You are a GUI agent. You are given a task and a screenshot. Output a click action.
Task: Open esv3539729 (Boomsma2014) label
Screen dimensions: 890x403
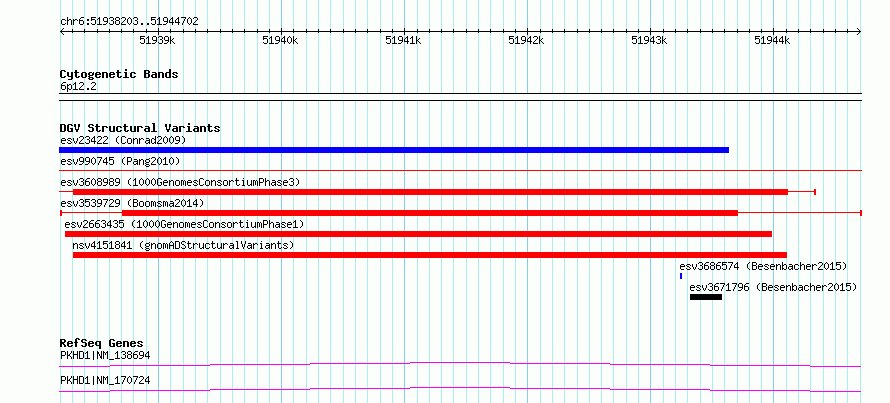132,203
